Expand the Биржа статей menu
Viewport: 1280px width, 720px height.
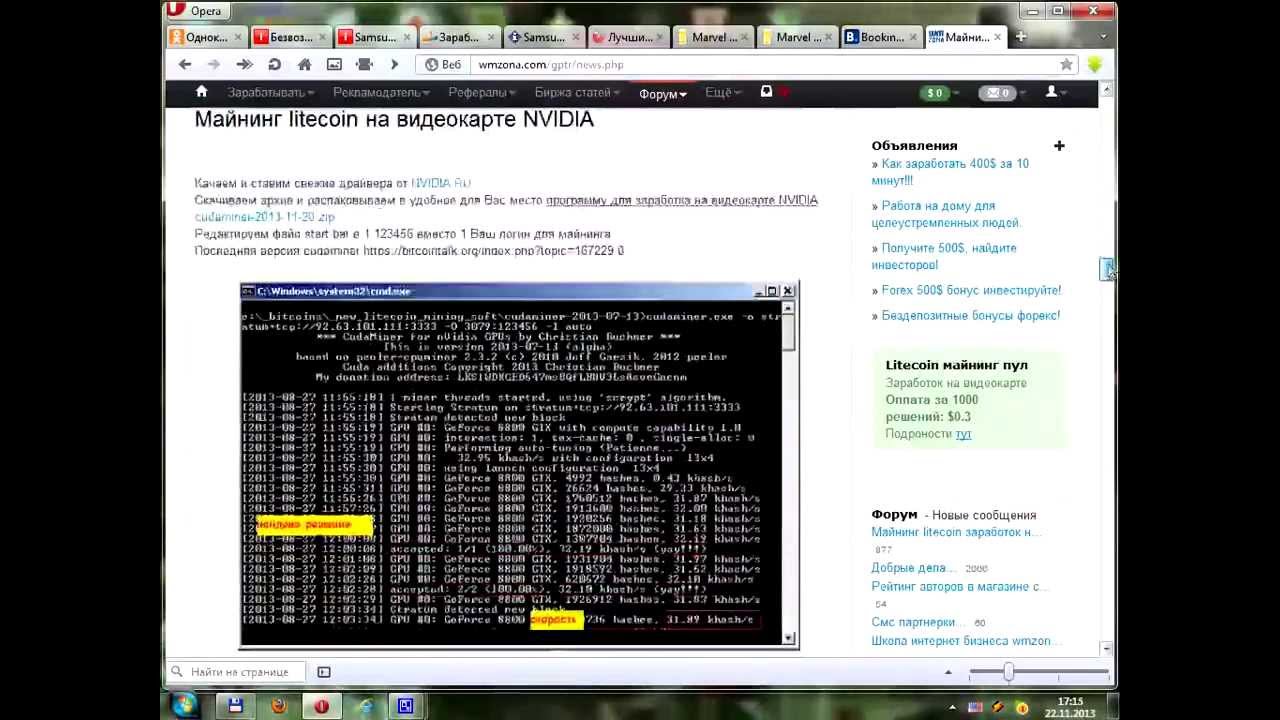pyautogui.click(x=577, y=92)
